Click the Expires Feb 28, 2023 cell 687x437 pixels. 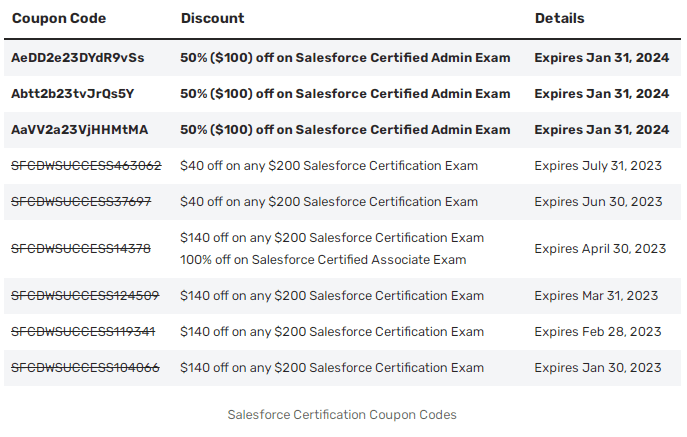pyautogui.click(x=598, y=332)
